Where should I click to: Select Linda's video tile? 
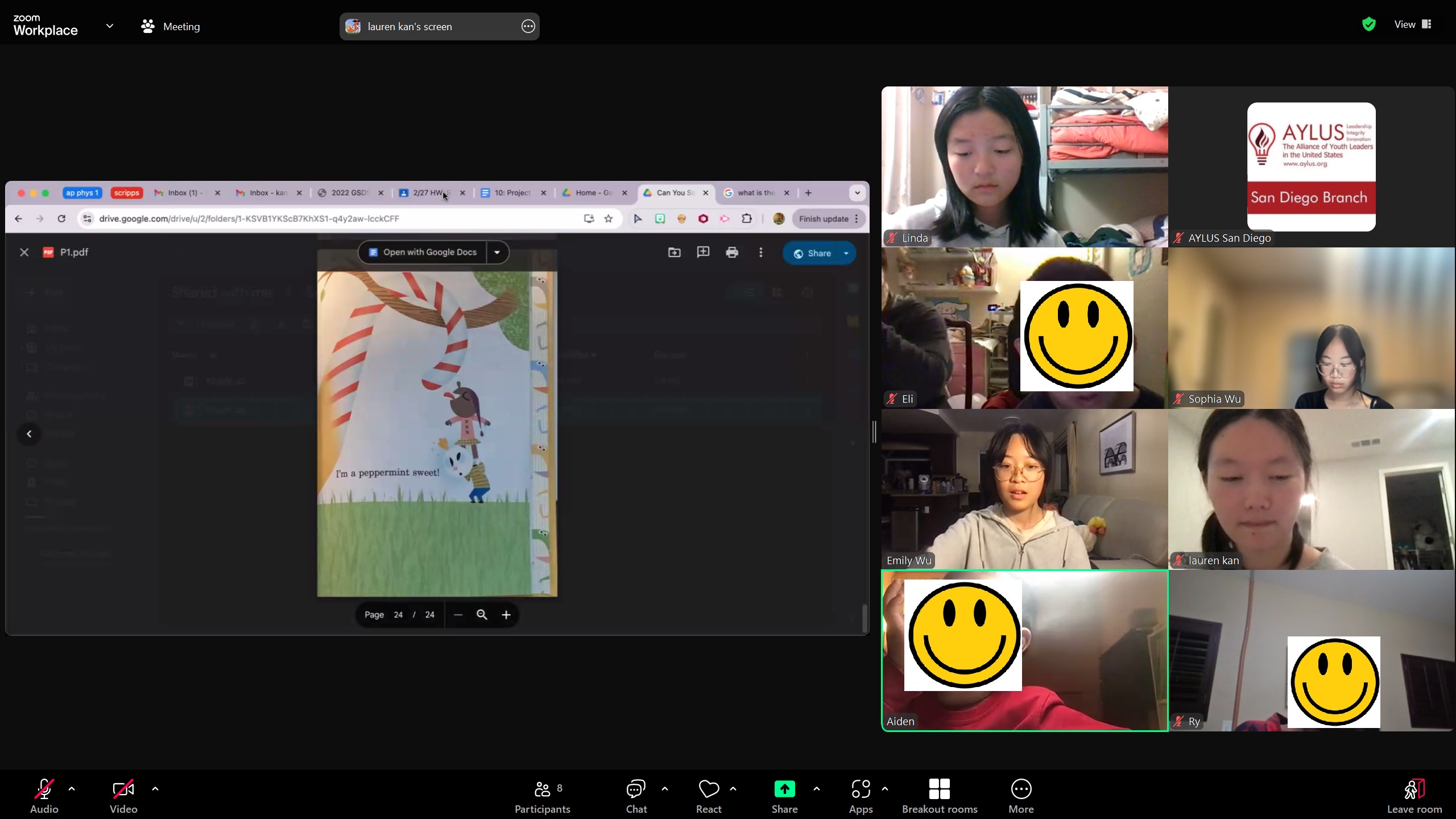pyautogui.click(x=1025, y=167)
